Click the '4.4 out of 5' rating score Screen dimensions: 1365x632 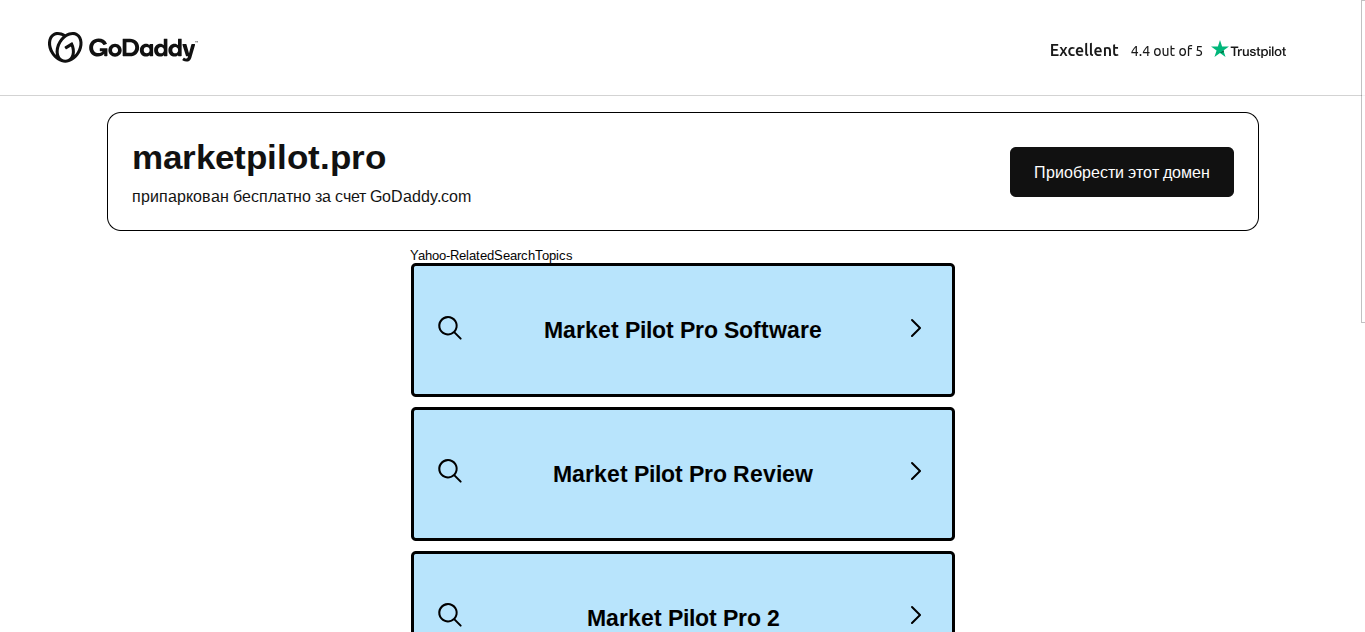[x=1167, y=51]
